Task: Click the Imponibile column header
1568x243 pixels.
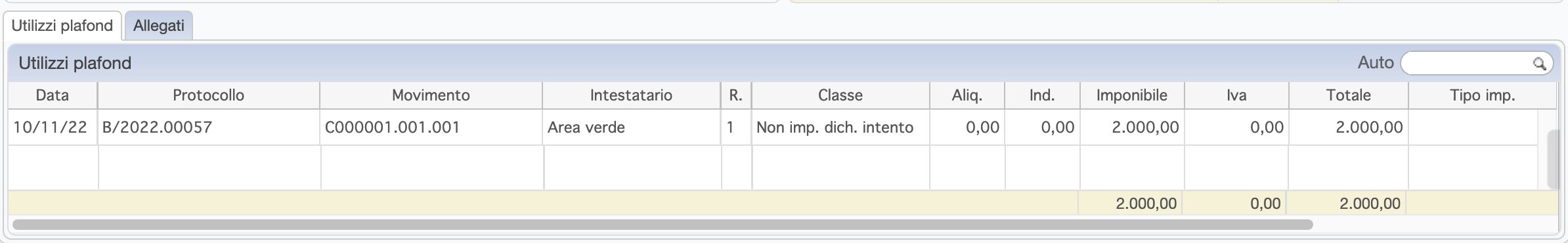Action: (x=1132, y=95)
